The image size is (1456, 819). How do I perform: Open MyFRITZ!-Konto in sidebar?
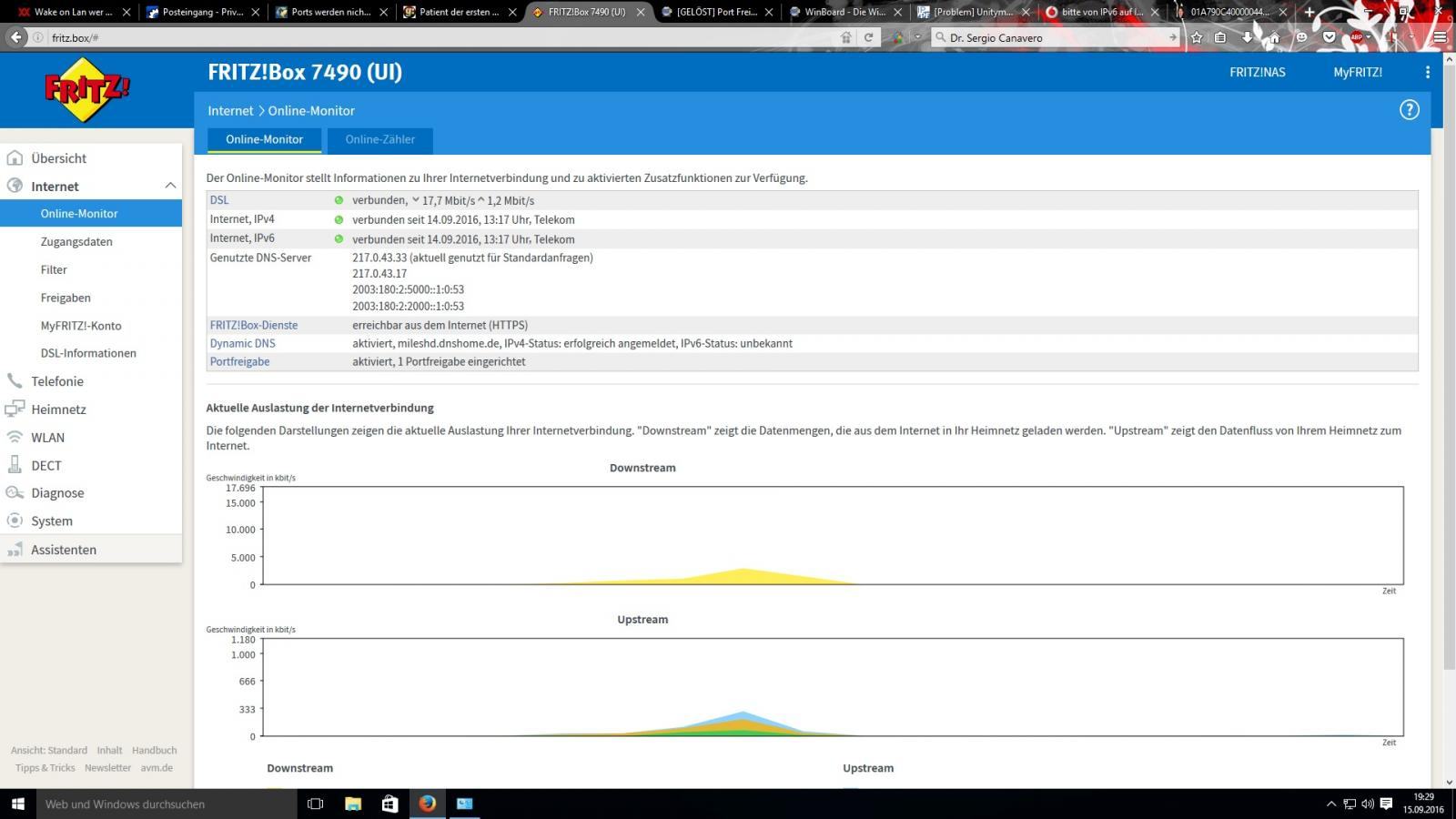tap(81, 325)
